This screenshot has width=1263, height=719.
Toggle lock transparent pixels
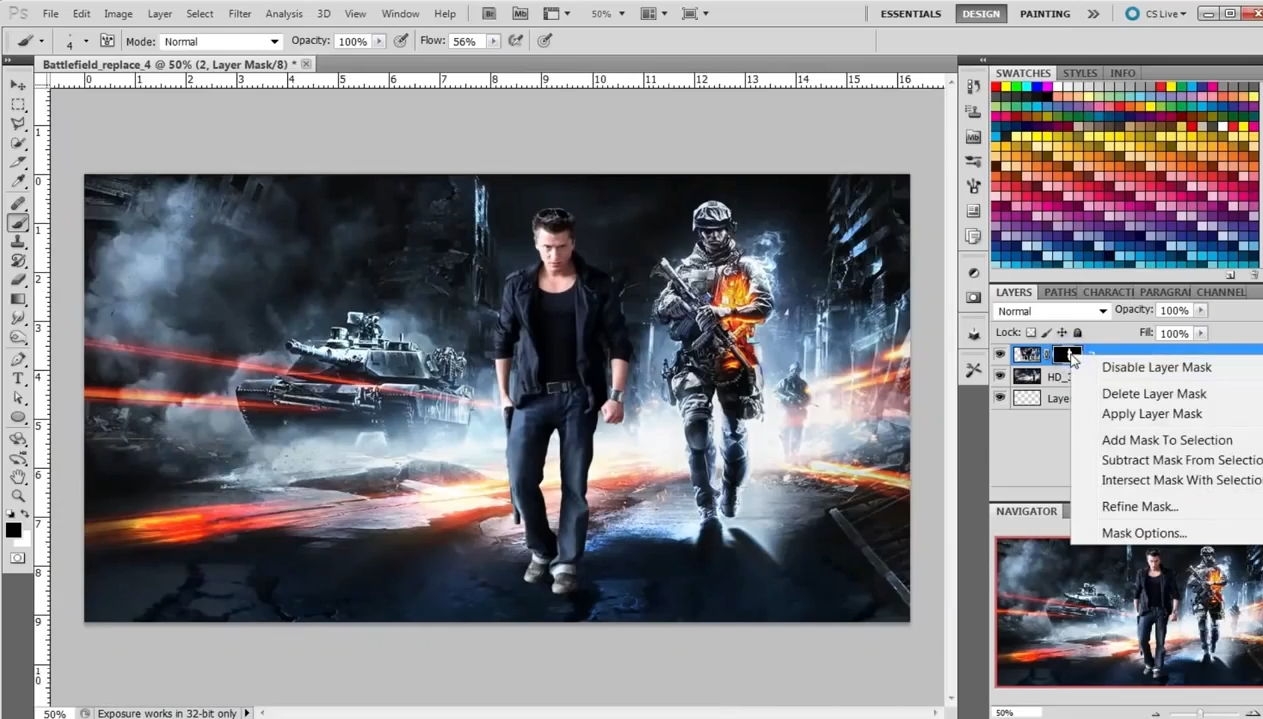(1031, 333)
